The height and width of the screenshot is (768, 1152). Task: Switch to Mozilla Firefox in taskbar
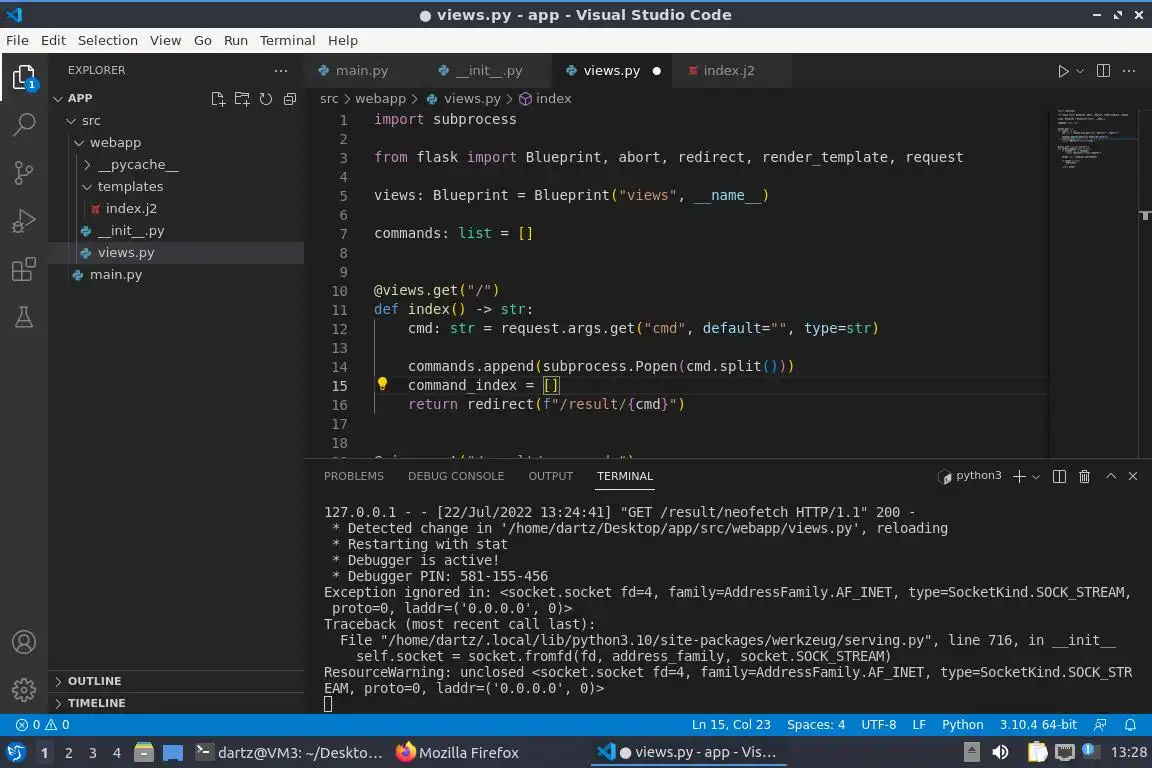[457, 753]
